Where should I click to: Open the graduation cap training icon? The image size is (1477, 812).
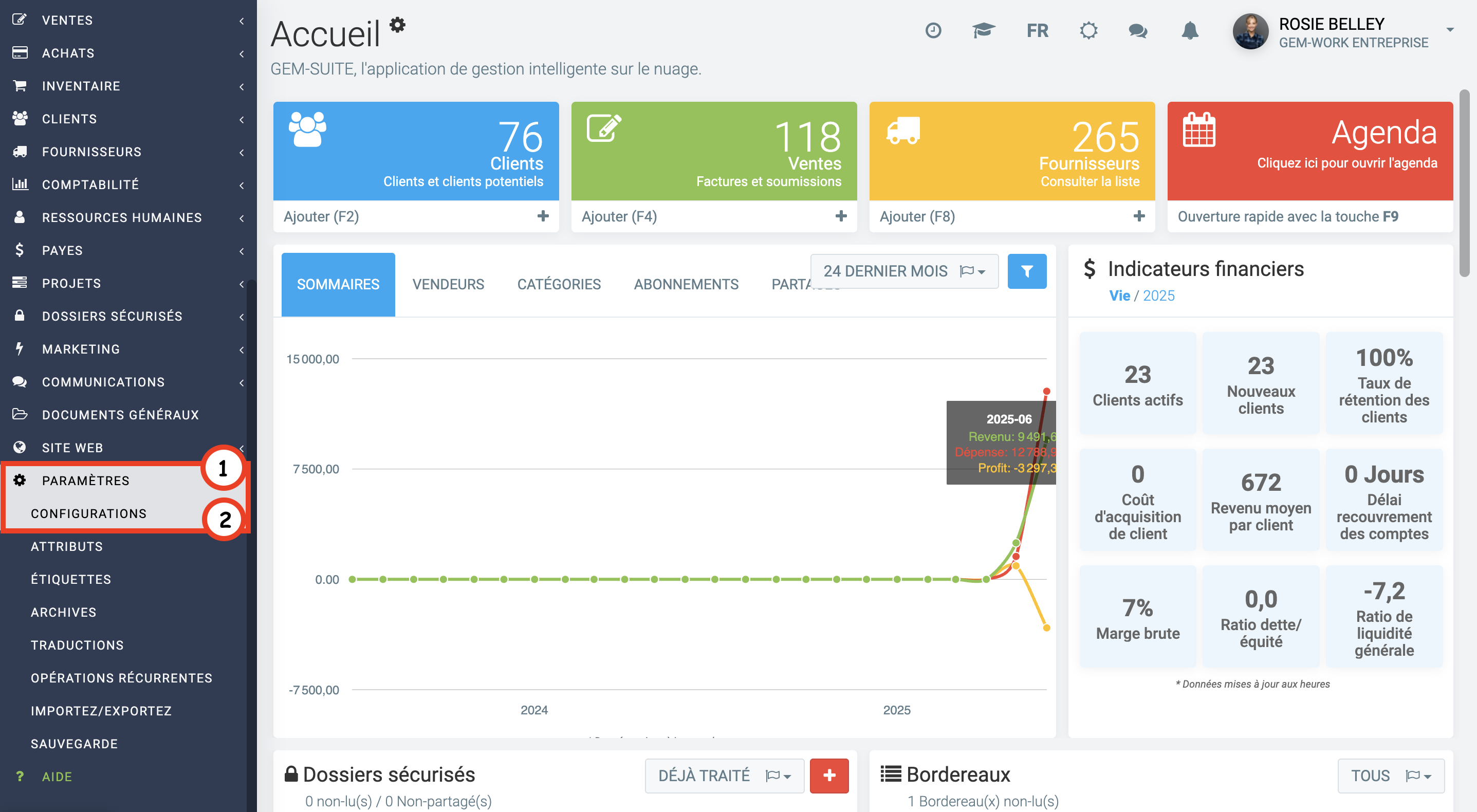coord(983,30)
